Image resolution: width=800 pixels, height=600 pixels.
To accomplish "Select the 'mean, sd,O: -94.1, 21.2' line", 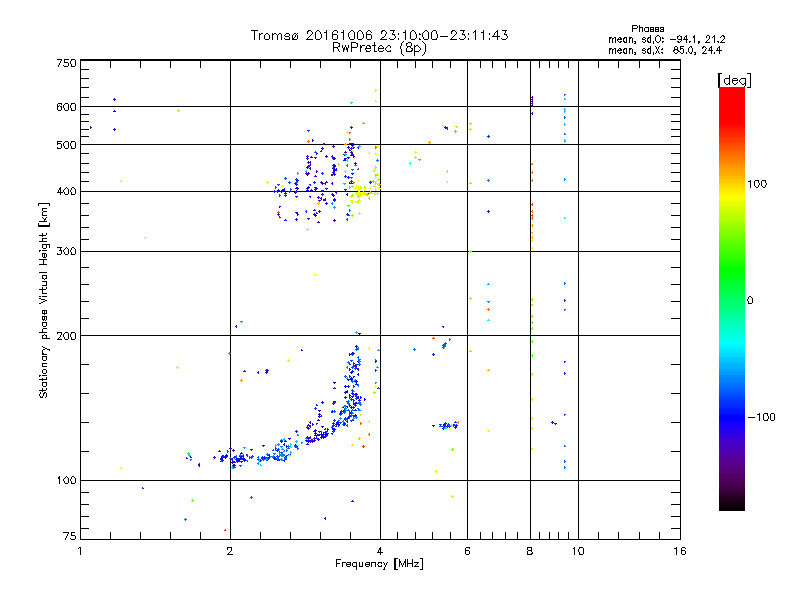I will [x=666, y=39].
